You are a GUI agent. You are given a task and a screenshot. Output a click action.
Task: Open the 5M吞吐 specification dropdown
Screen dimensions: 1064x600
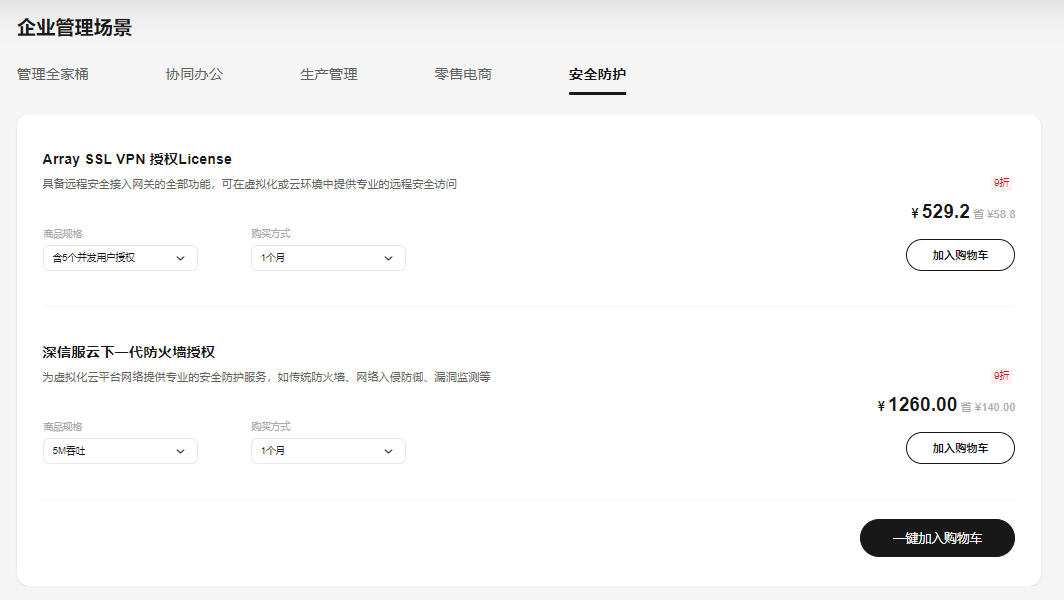pyautogui.click(x=119, y=450)
